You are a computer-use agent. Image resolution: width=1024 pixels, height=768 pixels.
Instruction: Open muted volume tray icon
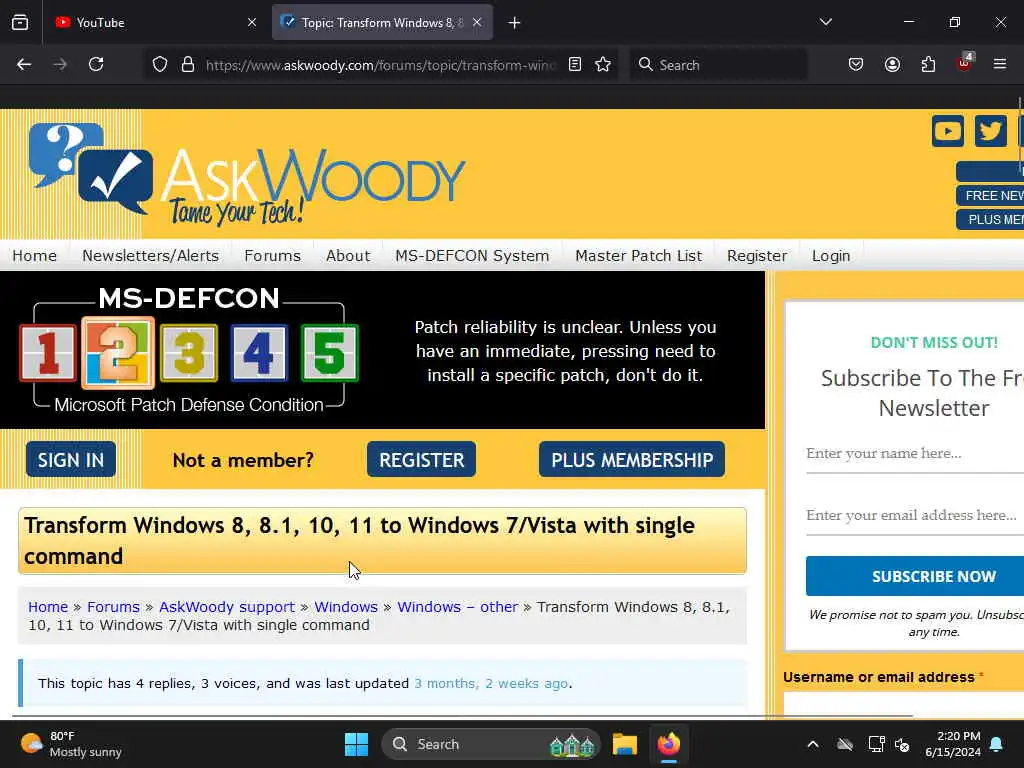(903, 744)
